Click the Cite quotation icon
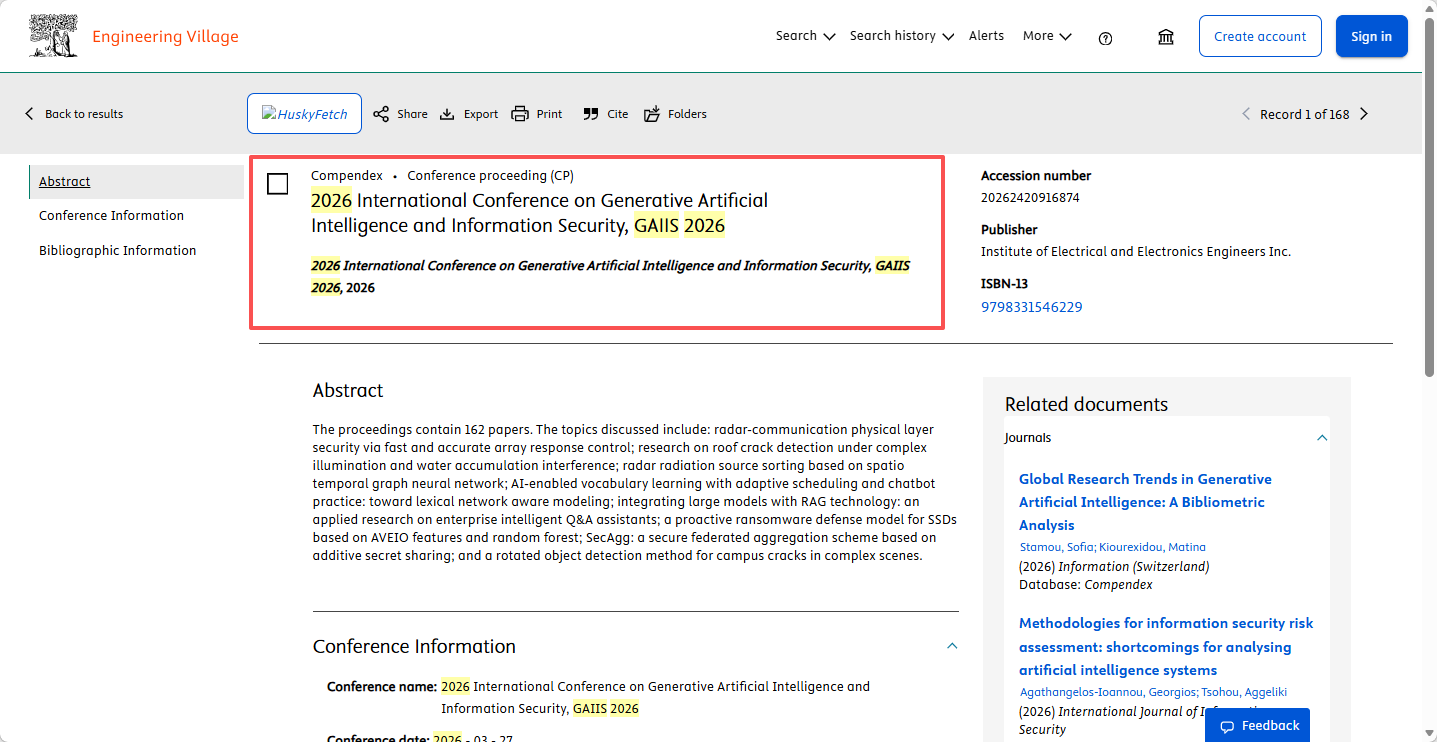 pos(591,114)
